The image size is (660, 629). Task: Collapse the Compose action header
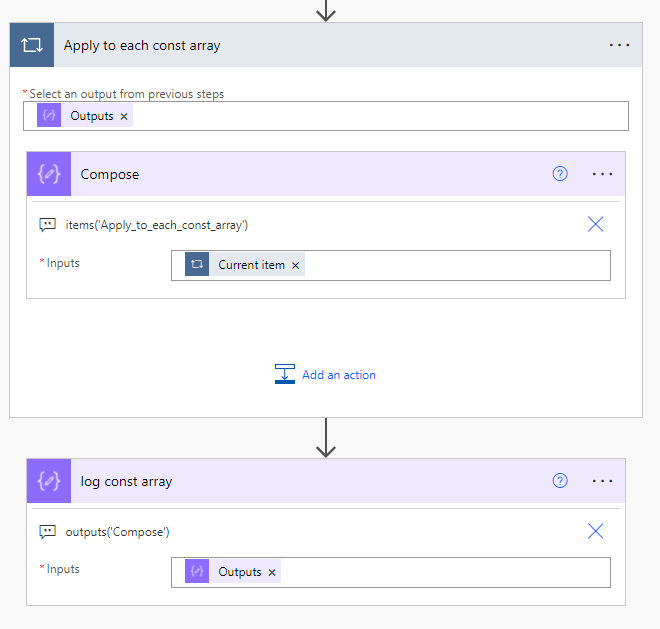point(300,174)
